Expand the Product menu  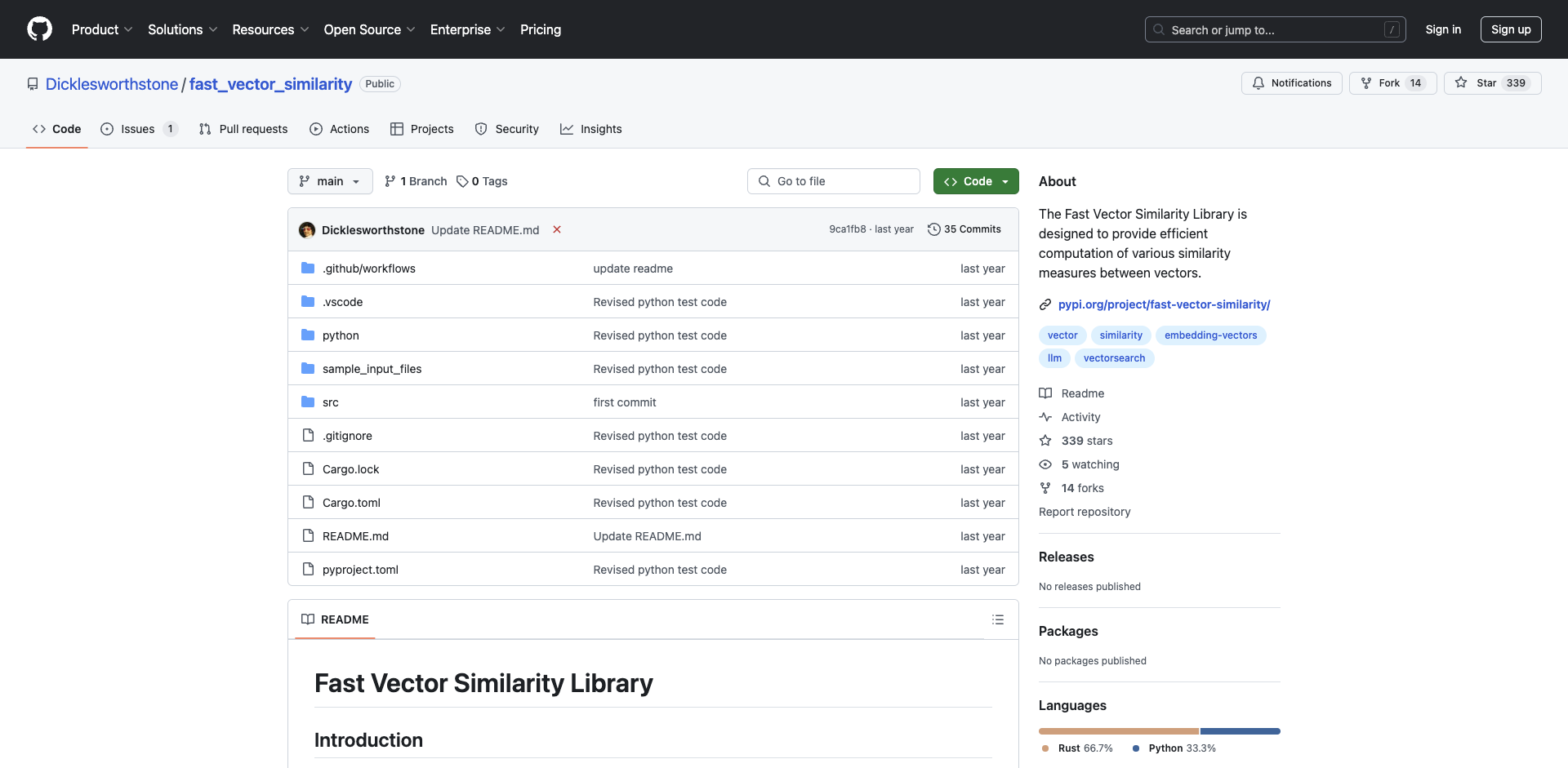point(101,29)
